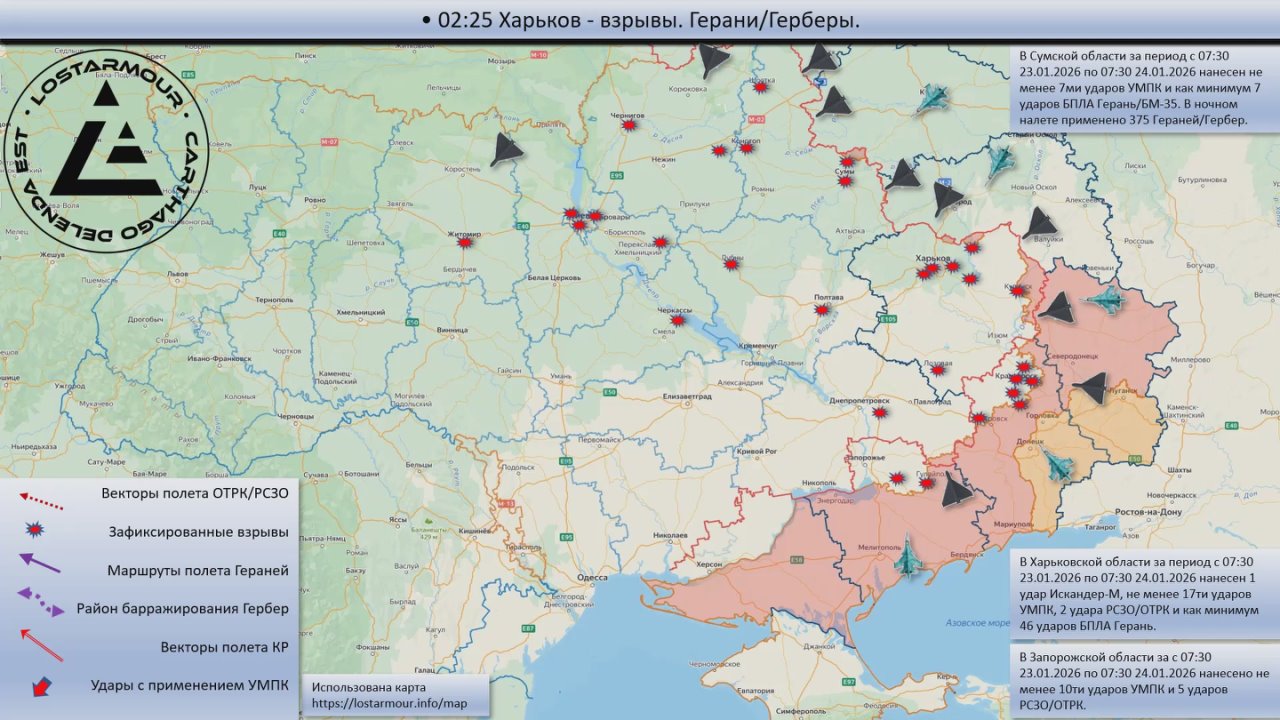This screenshot has height=720, width=1280.
Task: Click the jet icon south of Donetsk
Action: point(1057,464)
